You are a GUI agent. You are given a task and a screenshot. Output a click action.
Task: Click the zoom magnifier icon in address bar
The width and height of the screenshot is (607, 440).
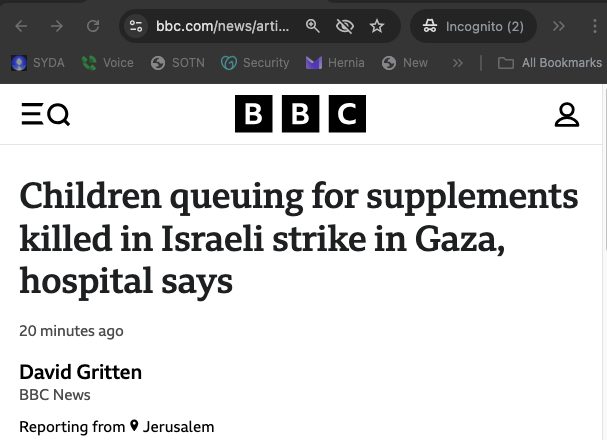[313, 26]
